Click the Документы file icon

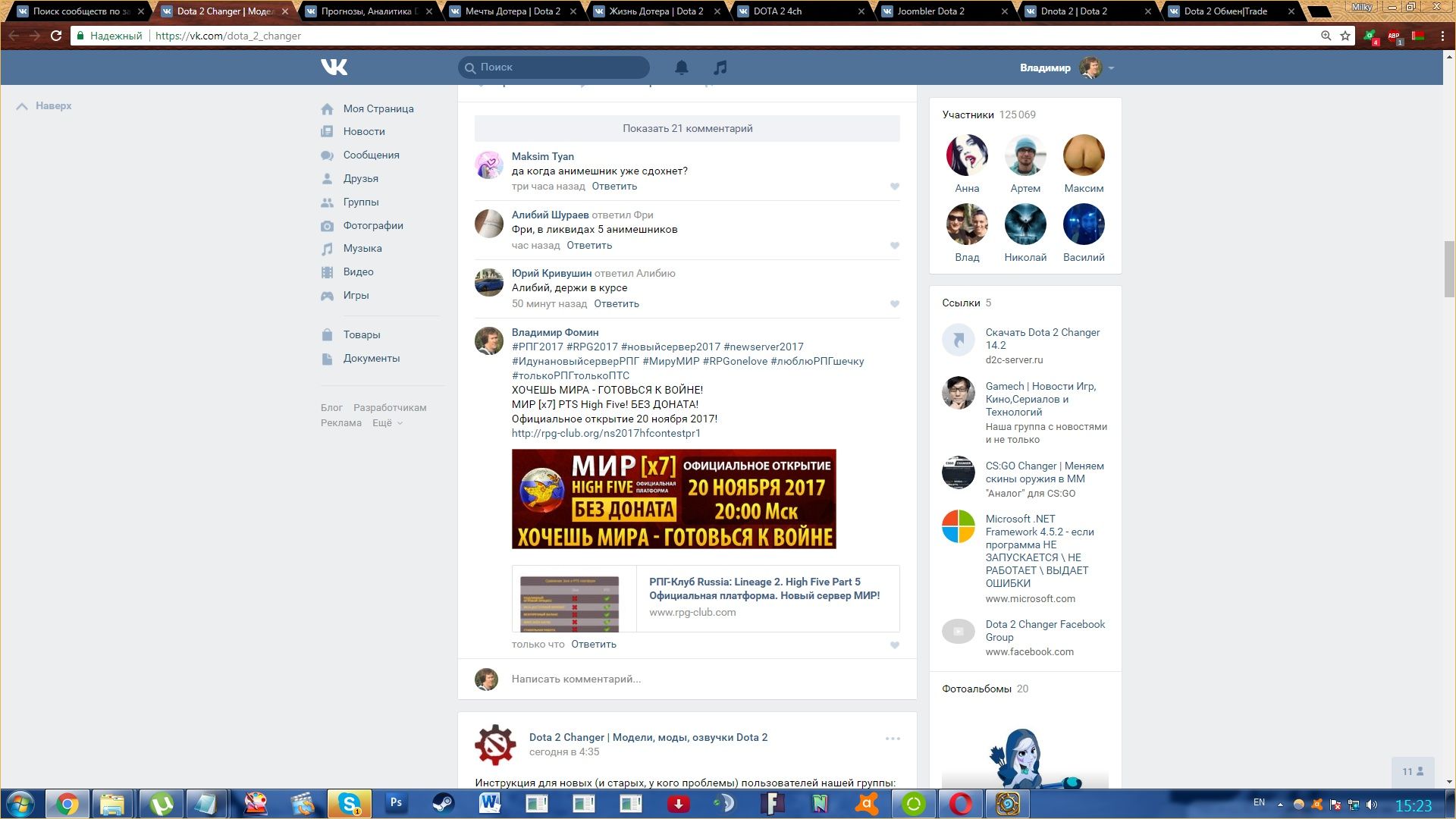pyautogui.click(x=327, y=359)
